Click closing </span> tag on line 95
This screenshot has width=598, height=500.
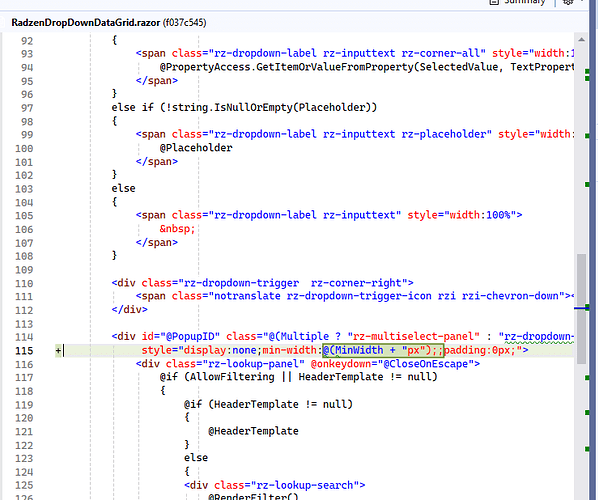pyautogui.click(x=156, y=80)
